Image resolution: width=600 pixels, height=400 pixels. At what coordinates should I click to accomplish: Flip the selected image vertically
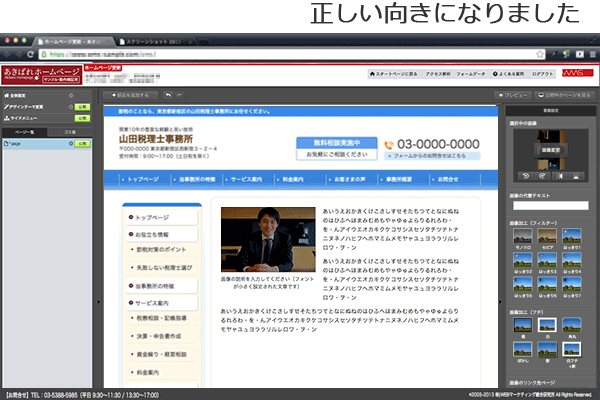coord(579,176)
